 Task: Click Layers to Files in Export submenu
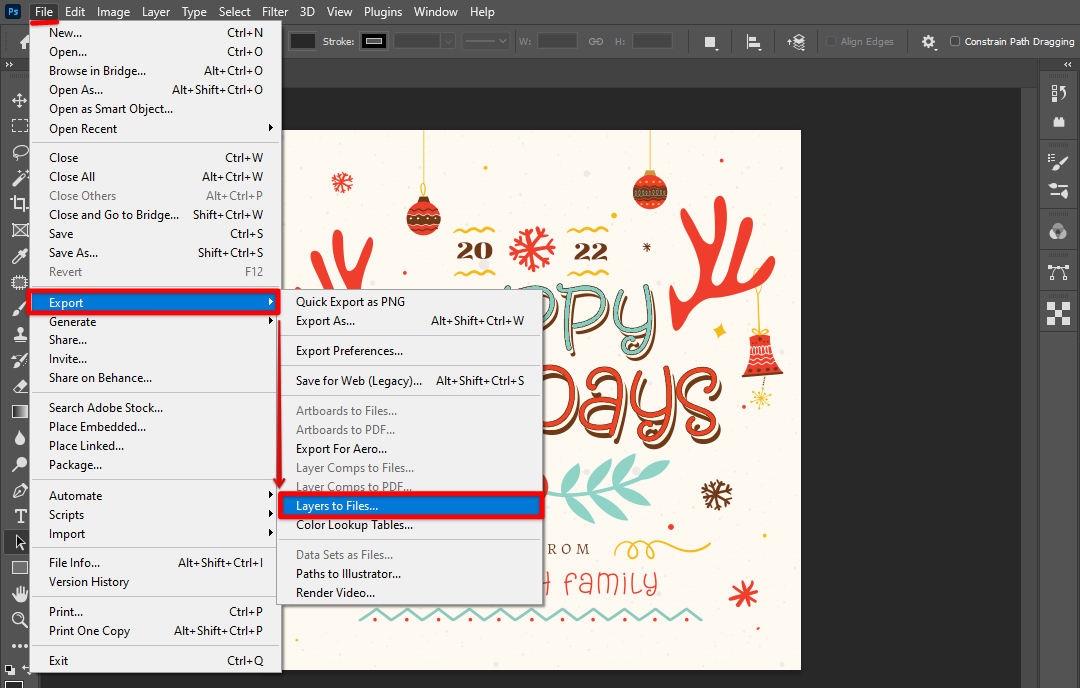337,506
